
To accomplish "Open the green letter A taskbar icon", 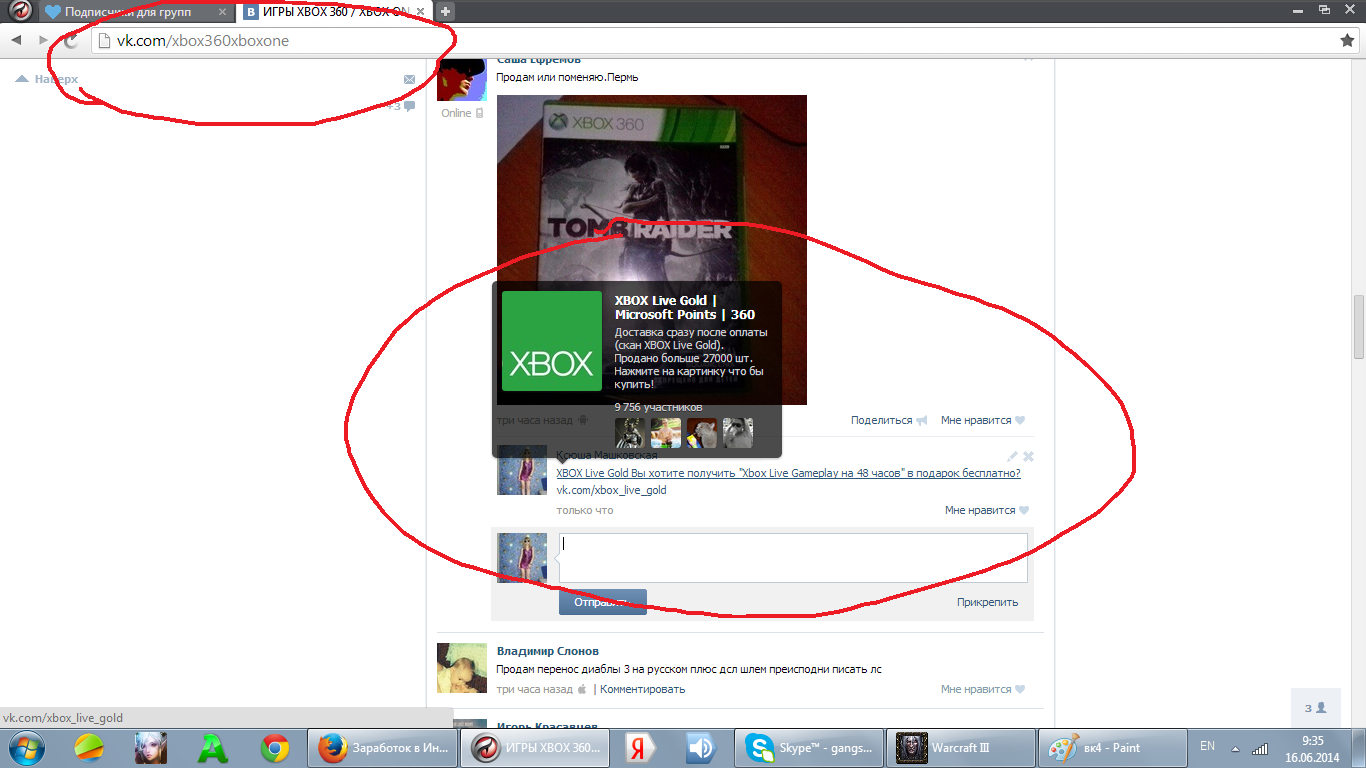I will 213,748.
